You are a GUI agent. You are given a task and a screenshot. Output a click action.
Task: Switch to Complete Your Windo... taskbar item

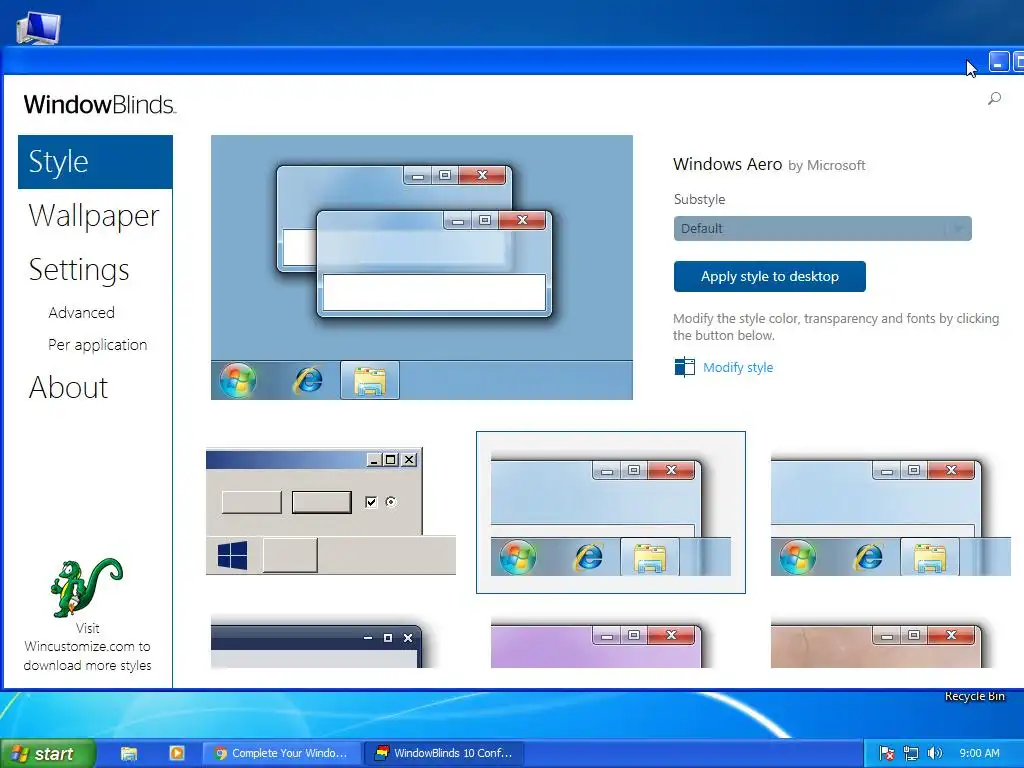(x=281, y=753)
